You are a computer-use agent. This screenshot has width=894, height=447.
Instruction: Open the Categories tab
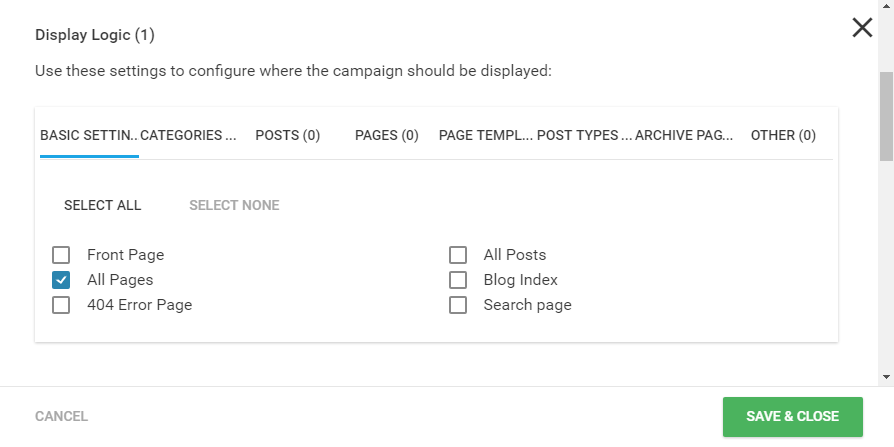tap(189, 135)
